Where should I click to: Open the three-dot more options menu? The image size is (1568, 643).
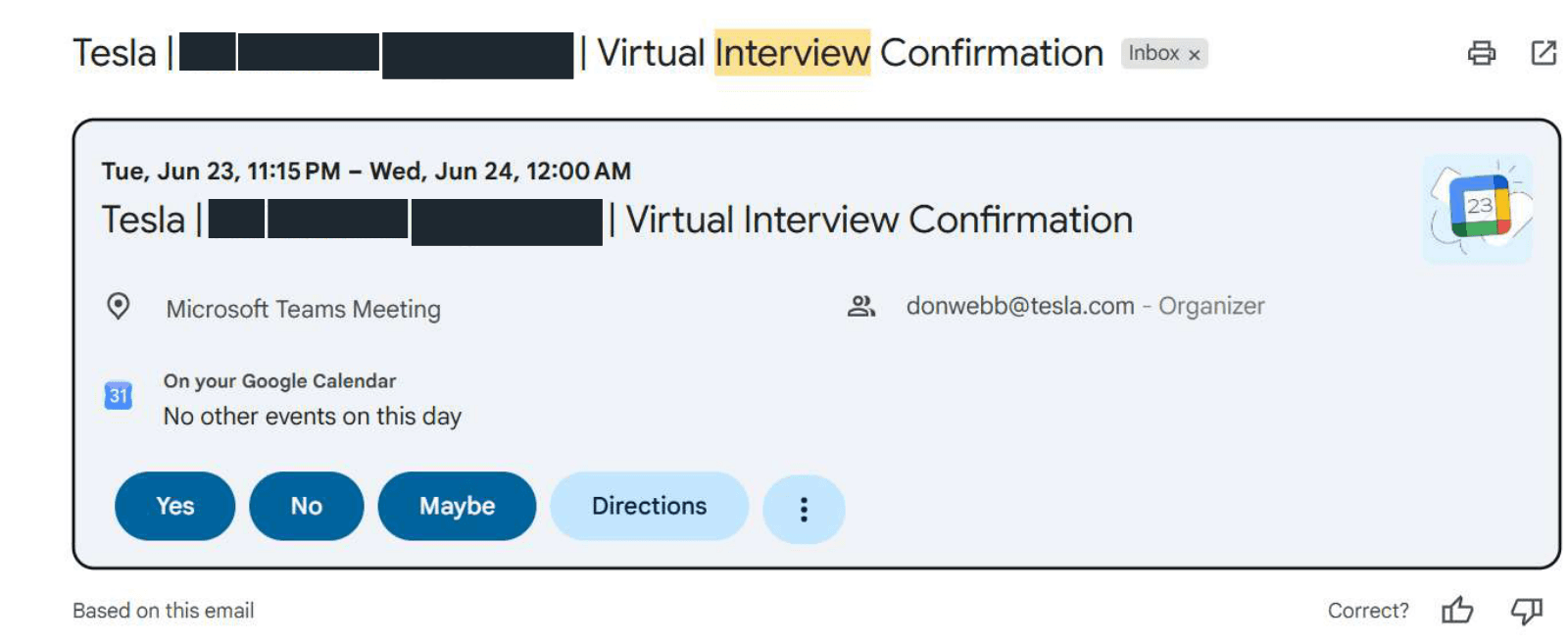click(x=804, y=509)
